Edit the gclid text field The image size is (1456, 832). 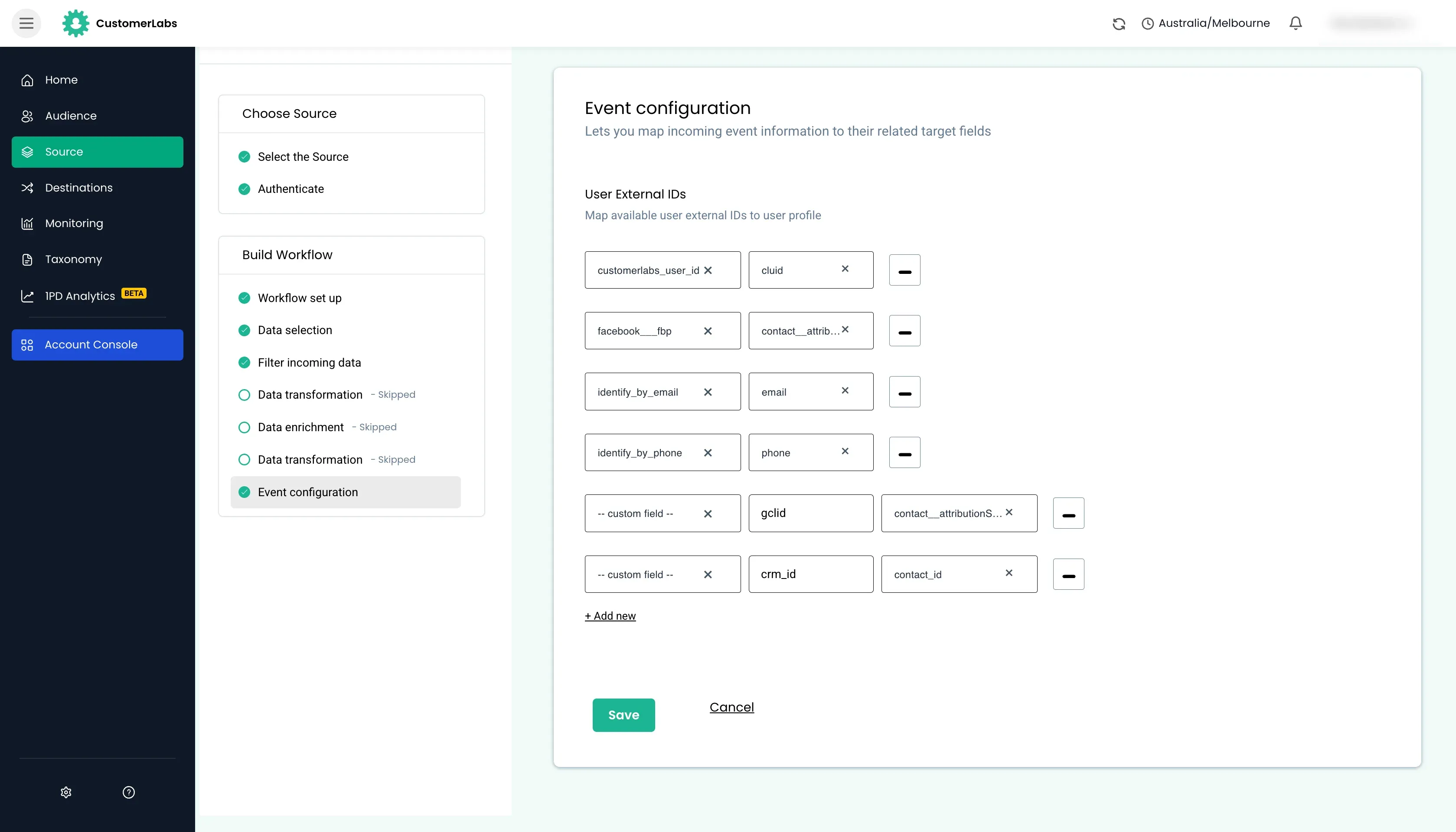[811, 513]
